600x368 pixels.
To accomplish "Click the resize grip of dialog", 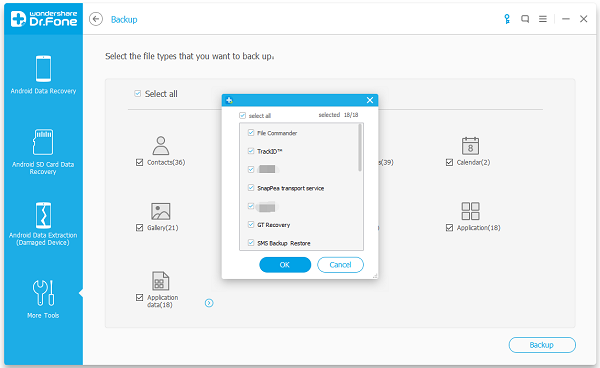I will point(375,276).
